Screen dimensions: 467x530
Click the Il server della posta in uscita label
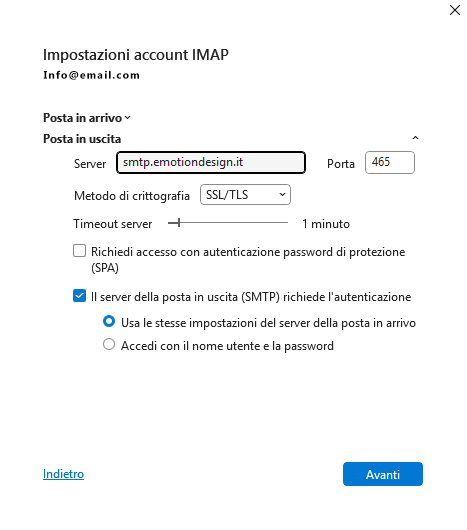click(x=251, y=297)
